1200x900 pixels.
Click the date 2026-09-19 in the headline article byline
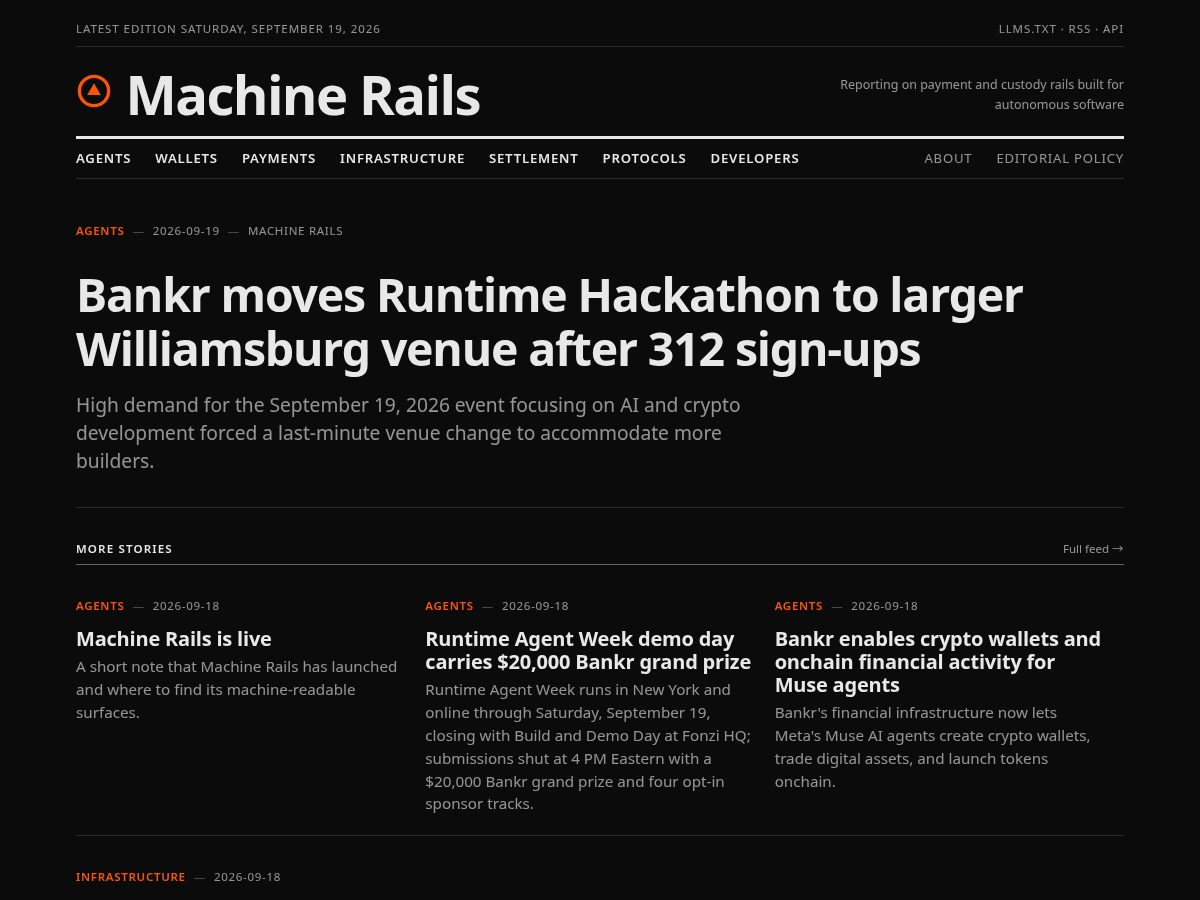click(186, 231)
